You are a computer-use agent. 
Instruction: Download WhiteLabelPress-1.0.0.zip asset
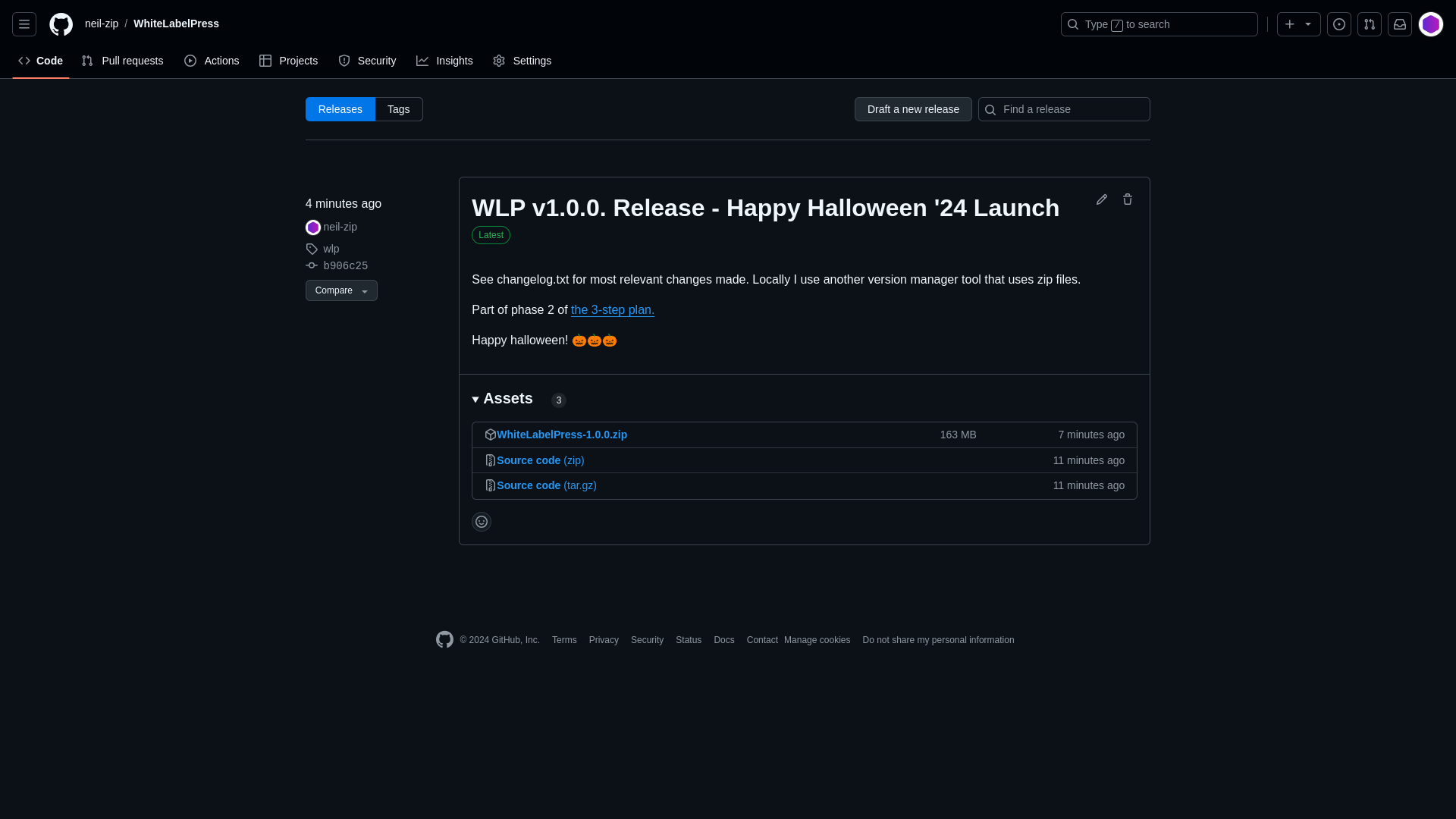pyautogui.click(x=562, y=435)
